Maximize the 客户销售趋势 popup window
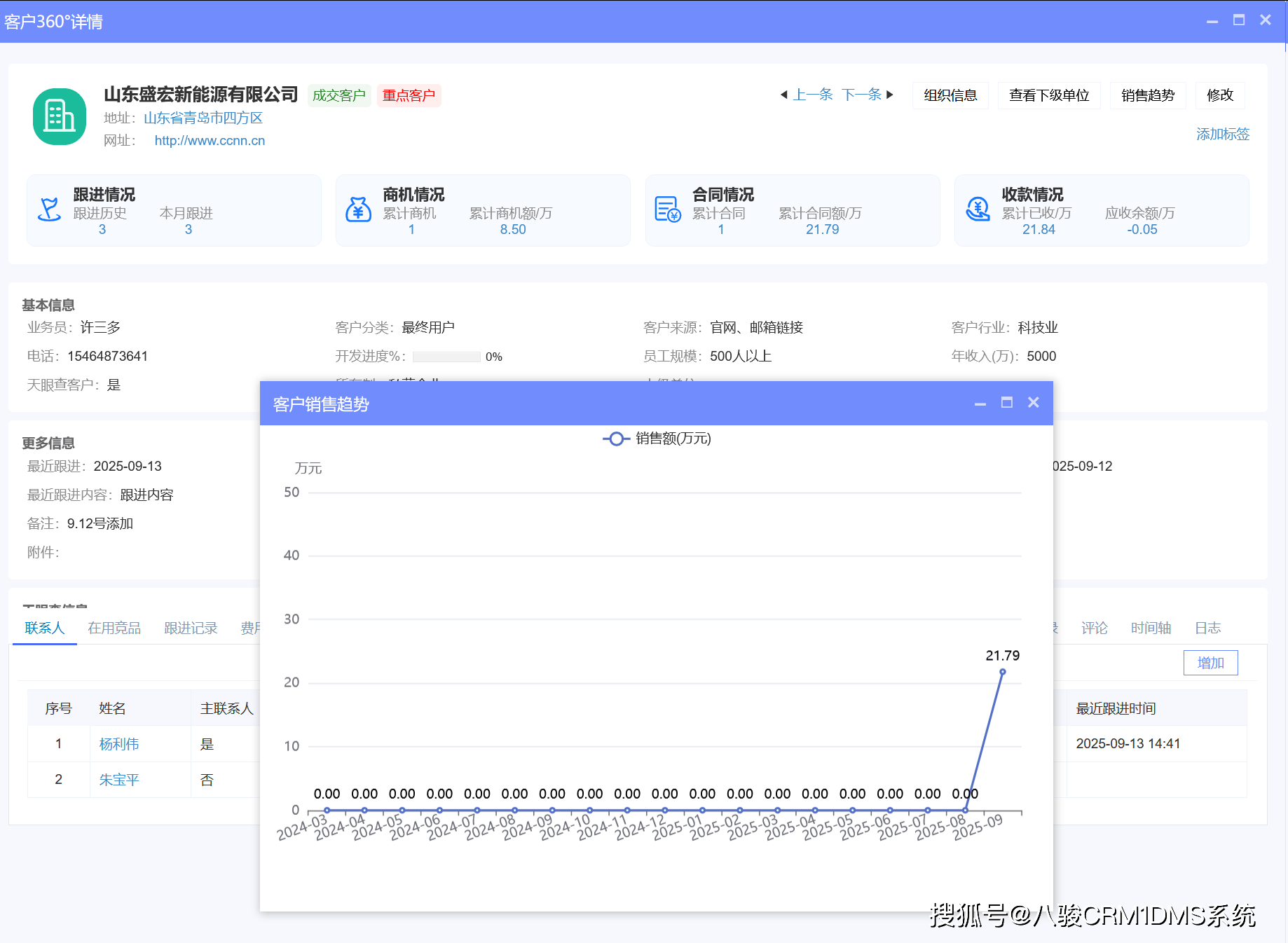The image size is (1288, 943). 1006,403
